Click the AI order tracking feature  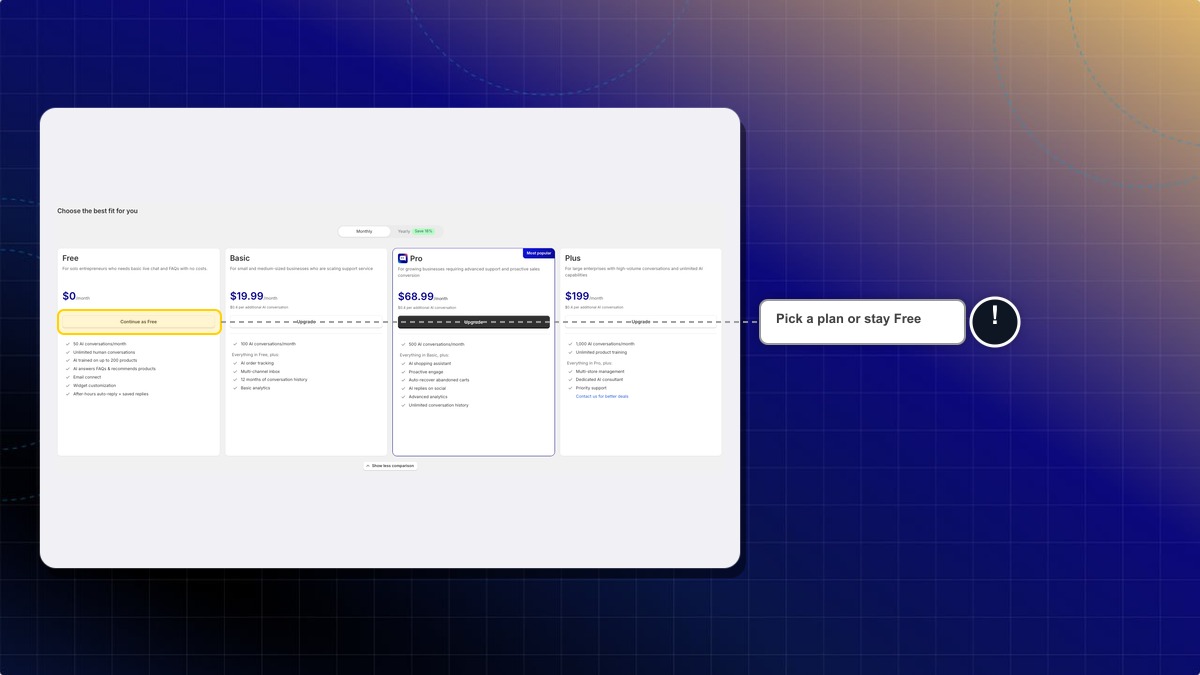pos(257,363)
